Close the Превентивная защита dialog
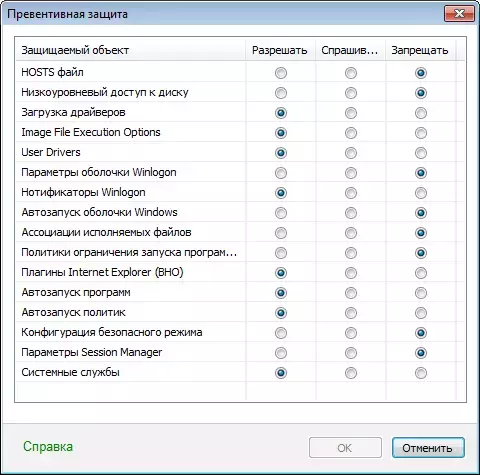Viewport: 480px width, 475px height. point(459,14)
